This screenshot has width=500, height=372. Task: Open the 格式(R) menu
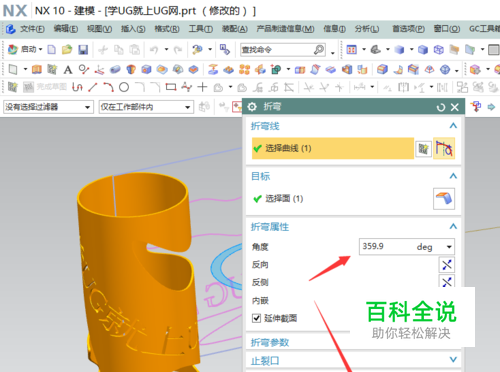(167, 29)
